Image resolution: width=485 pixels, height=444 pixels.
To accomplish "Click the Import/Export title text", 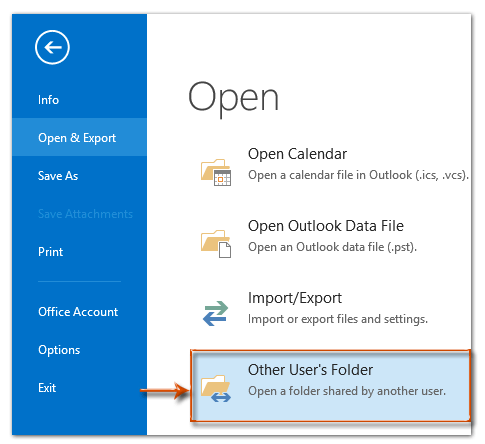I will click(x=295, y=298).
